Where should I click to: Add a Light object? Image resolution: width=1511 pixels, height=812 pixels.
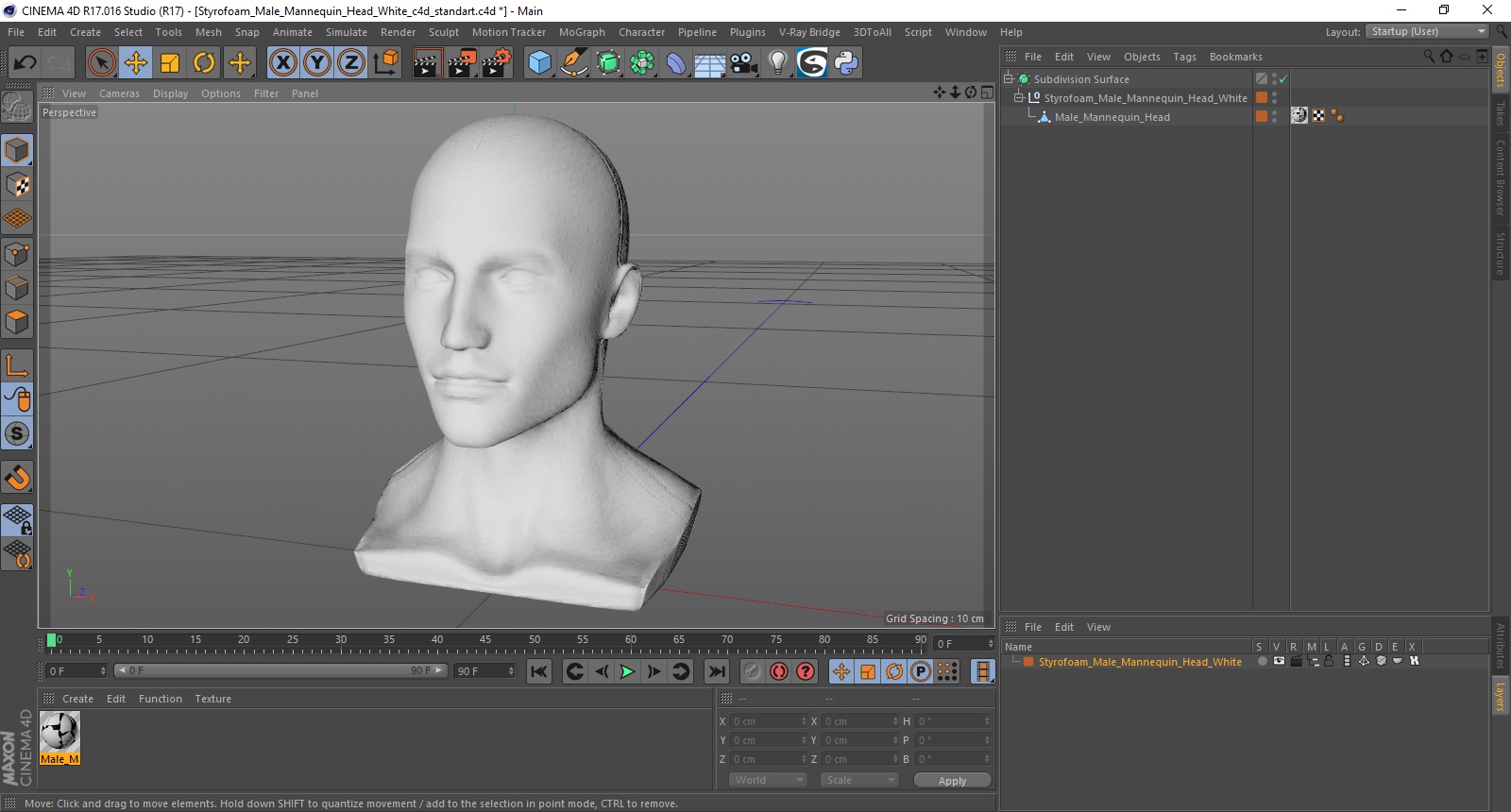(778, 62)
